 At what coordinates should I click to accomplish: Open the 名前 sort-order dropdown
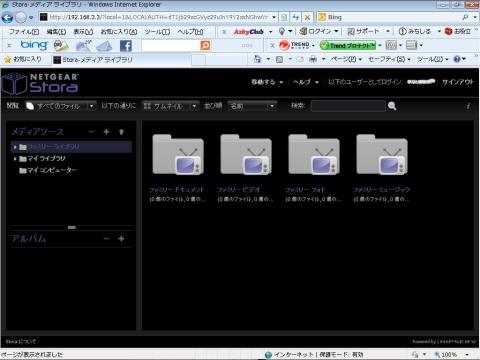[x=252, y=106]
